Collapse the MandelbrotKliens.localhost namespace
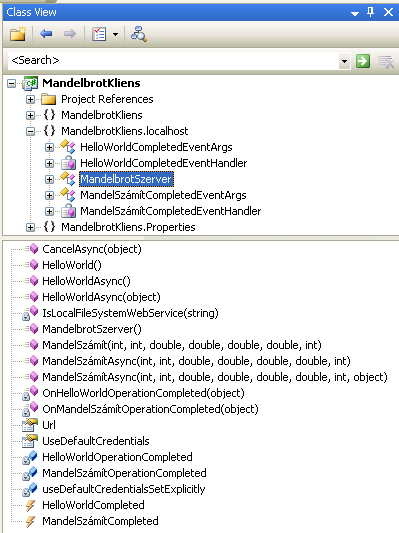This screenshot has width=399, height=533. click(30, 131)
